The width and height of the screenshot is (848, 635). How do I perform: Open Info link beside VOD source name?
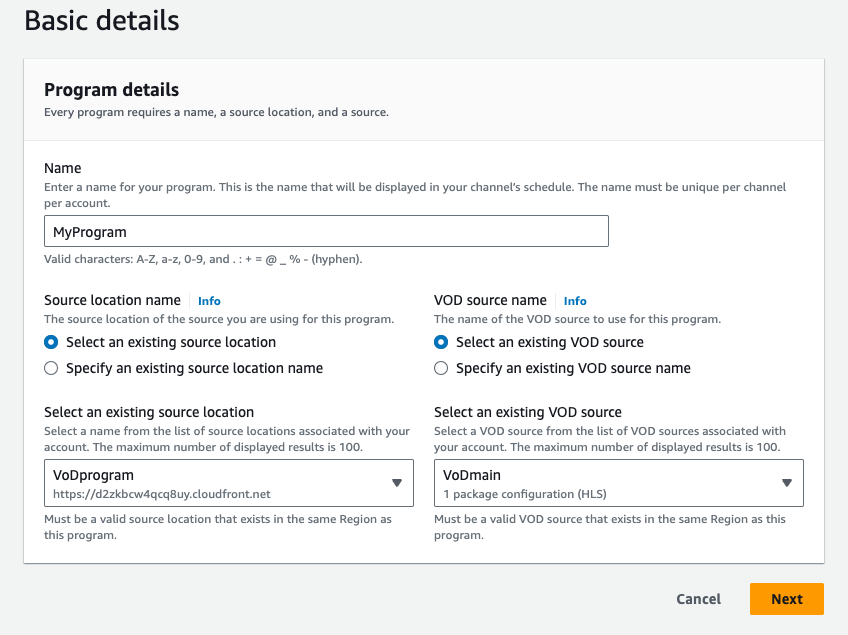[x=575, y=301]
